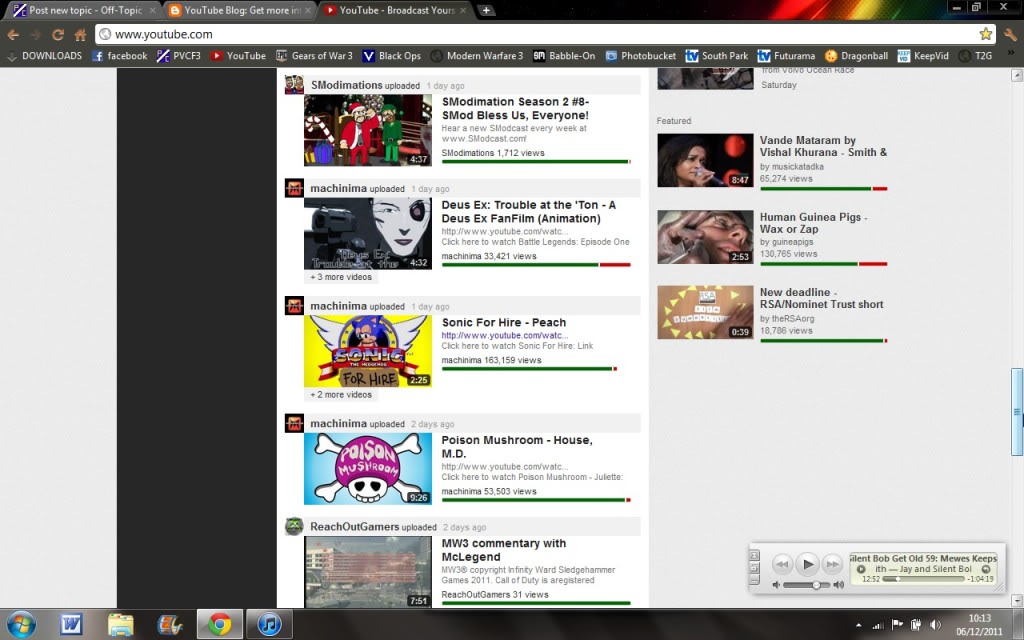The height and width of the screenshot is (640, 1024).
Task: Open Windows Explorer from the taskbar
Action: (120, 625)
